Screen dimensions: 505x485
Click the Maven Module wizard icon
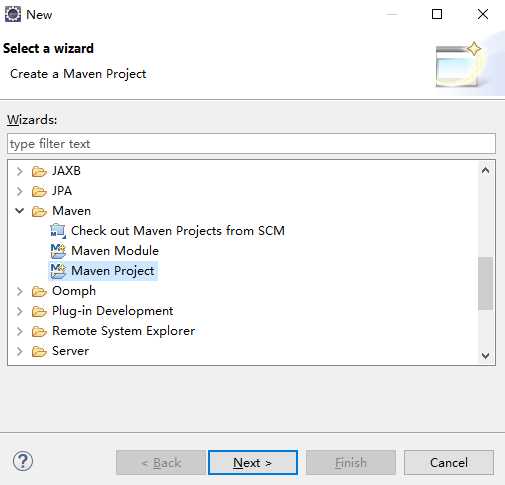coord(58,251)
